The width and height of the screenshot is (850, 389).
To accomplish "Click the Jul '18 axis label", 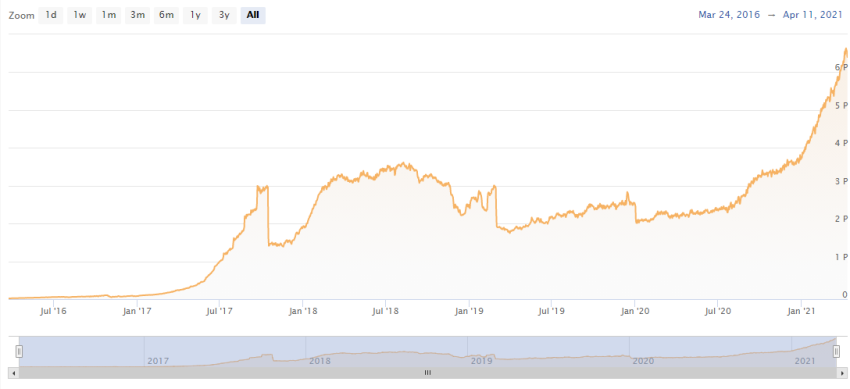I will tap(386, 311).
